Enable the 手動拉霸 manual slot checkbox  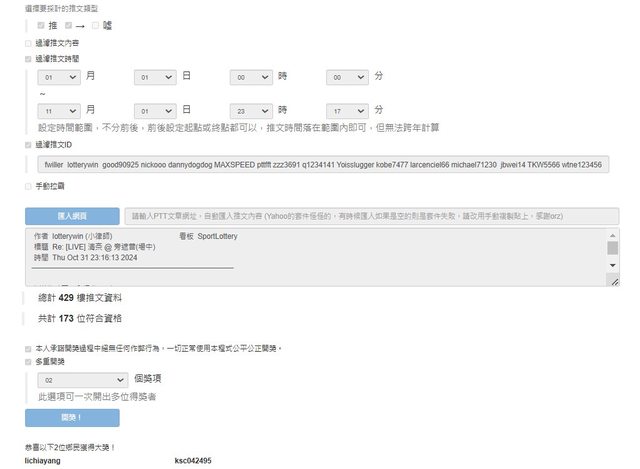(28, 186)
